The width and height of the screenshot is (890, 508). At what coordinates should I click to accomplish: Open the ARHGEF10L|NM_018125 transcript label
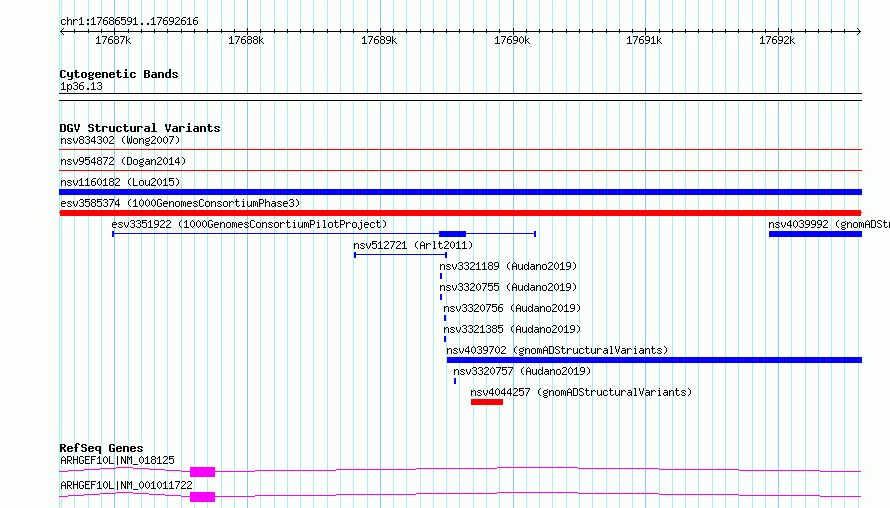click(117, 460)
